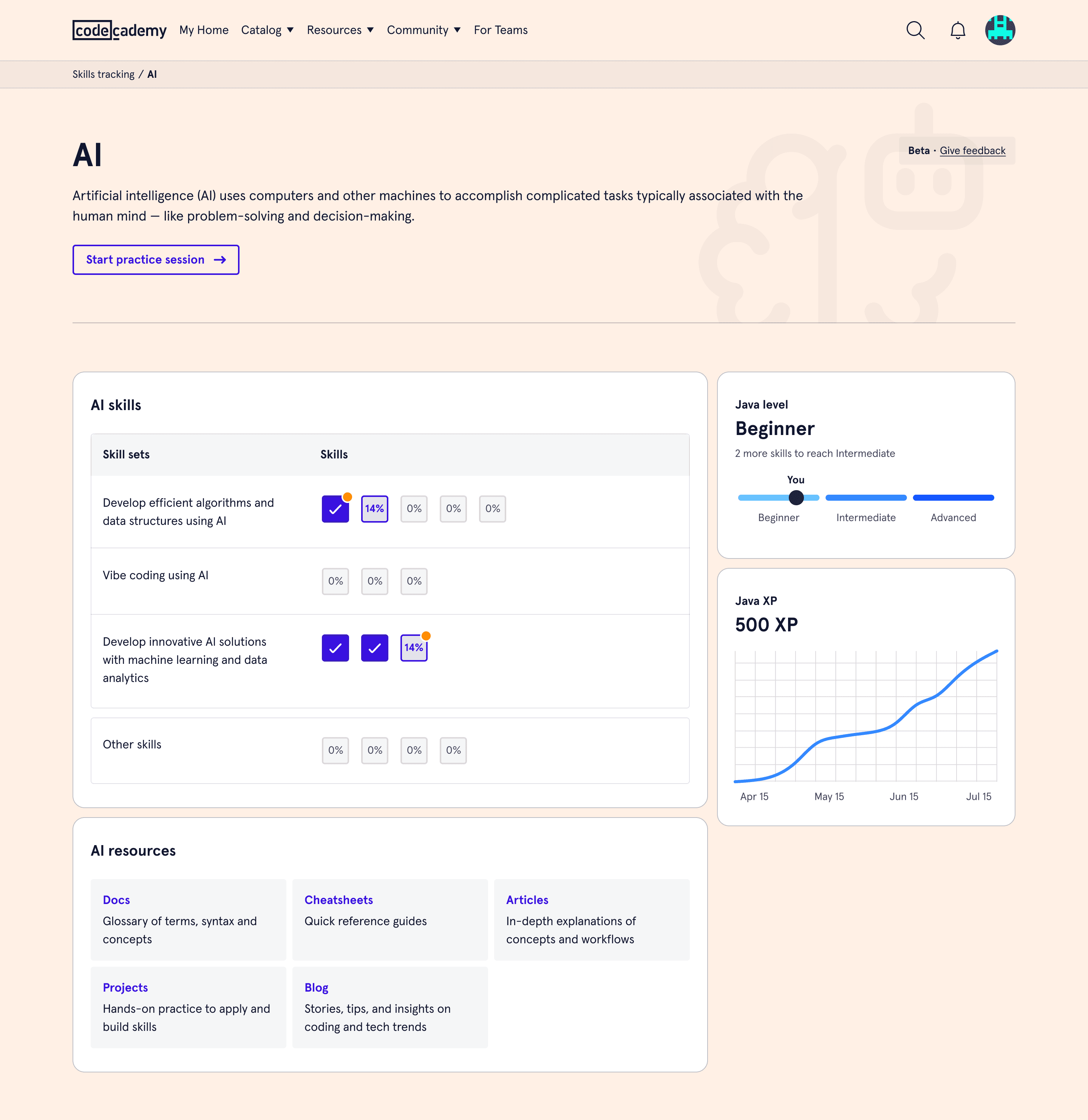Open notifications bell icon
1088x1120 pixels.
[958, 30]
